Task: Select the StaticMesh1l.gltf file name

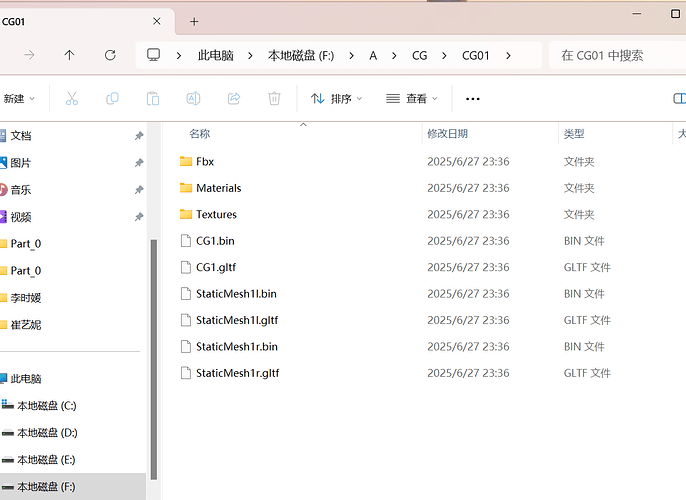Action: click(x=237, y=320)
